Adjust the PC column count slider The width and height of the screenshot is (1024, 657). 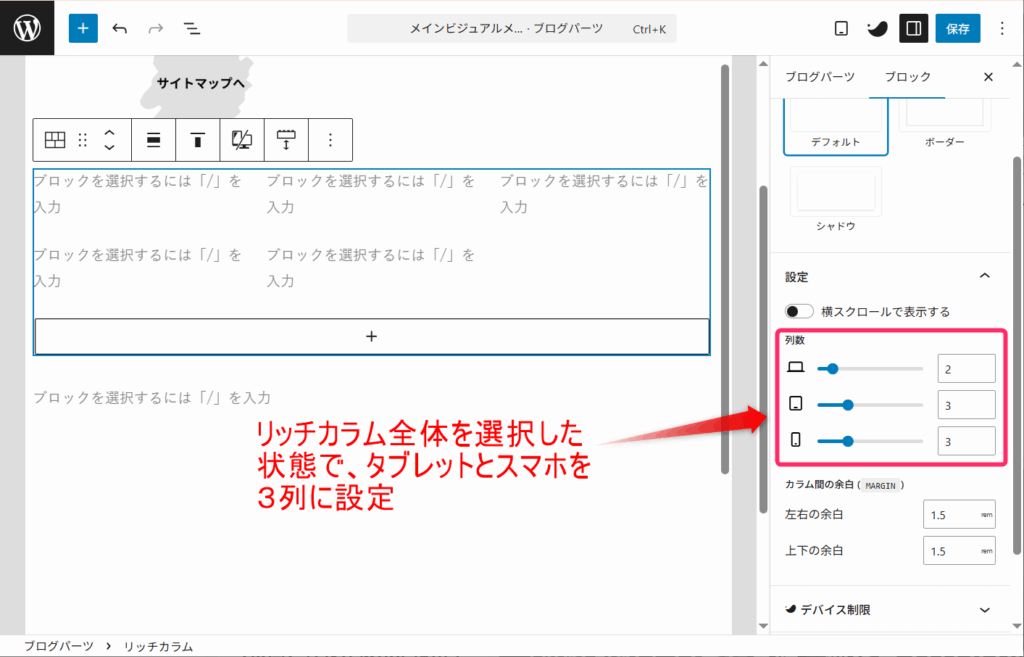(x=870, y=369)
